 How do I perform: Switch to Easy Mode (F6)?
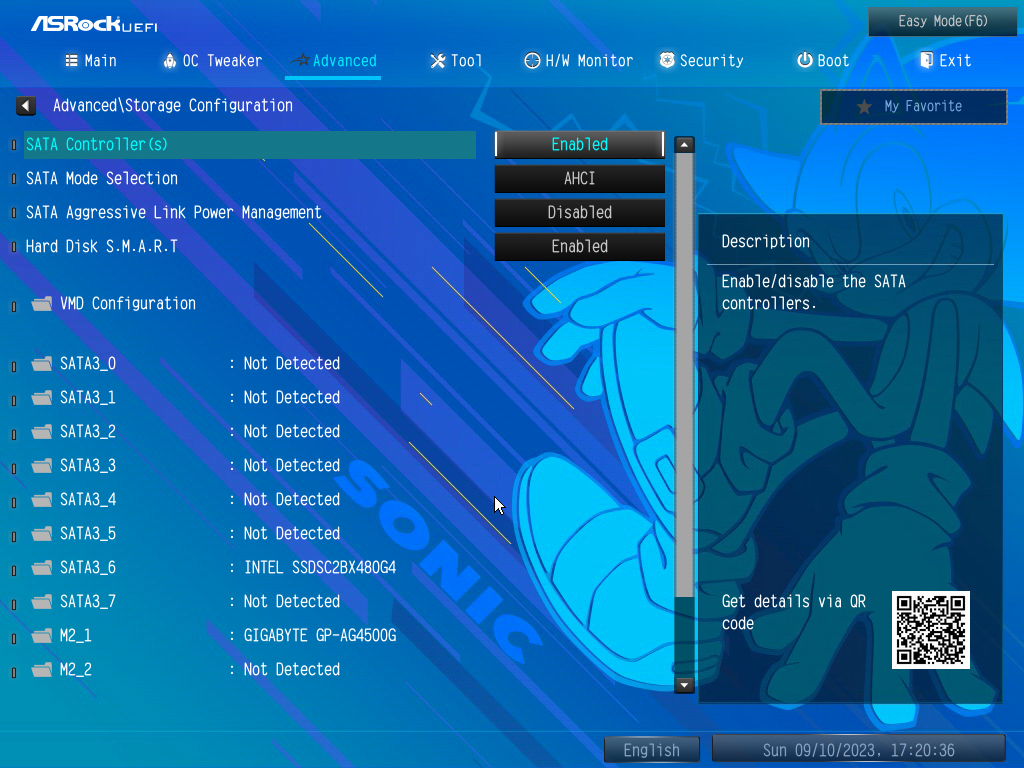point(942,22)
